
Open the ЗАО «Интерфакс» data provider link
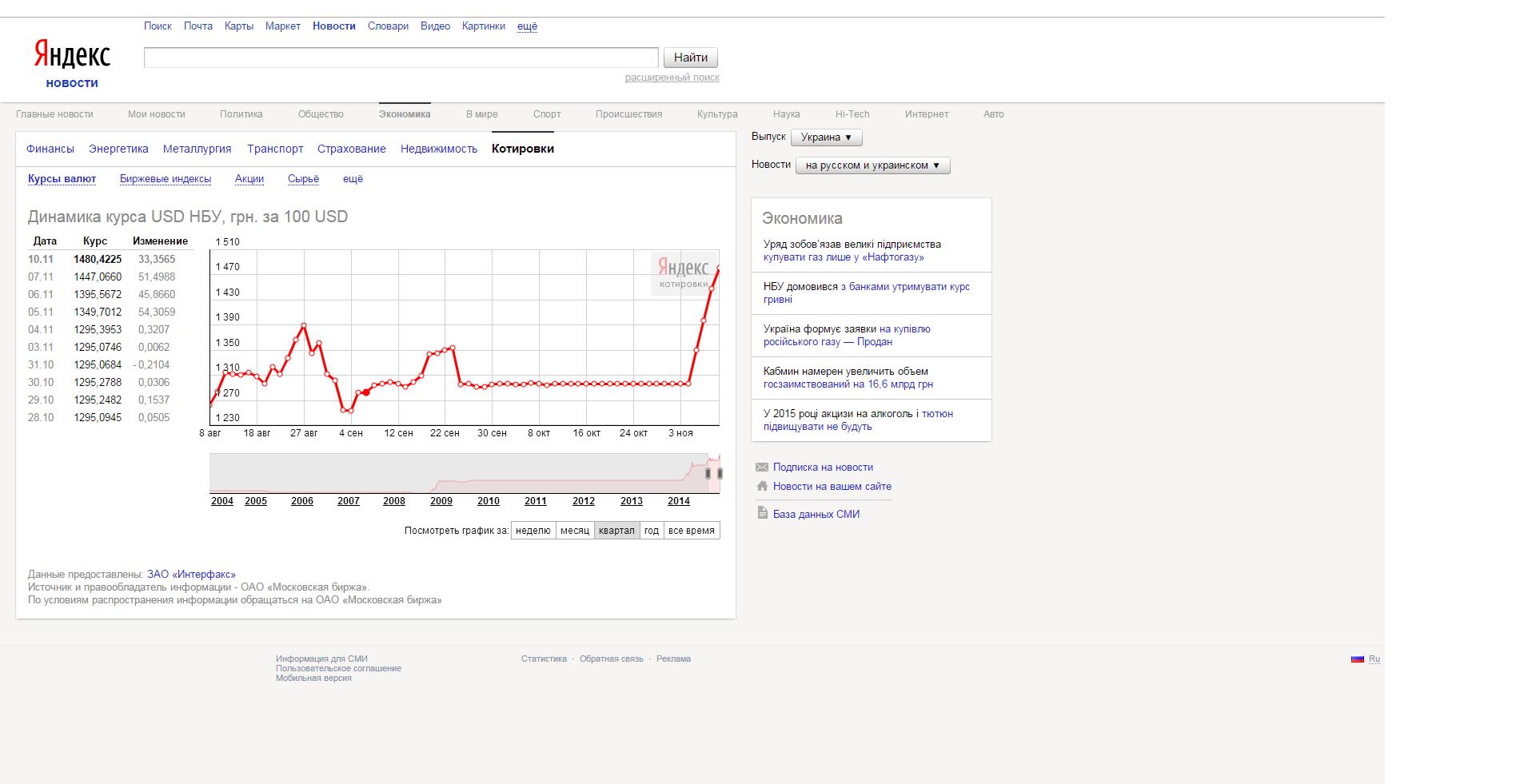pyautogui.click(x=191, y=575)
